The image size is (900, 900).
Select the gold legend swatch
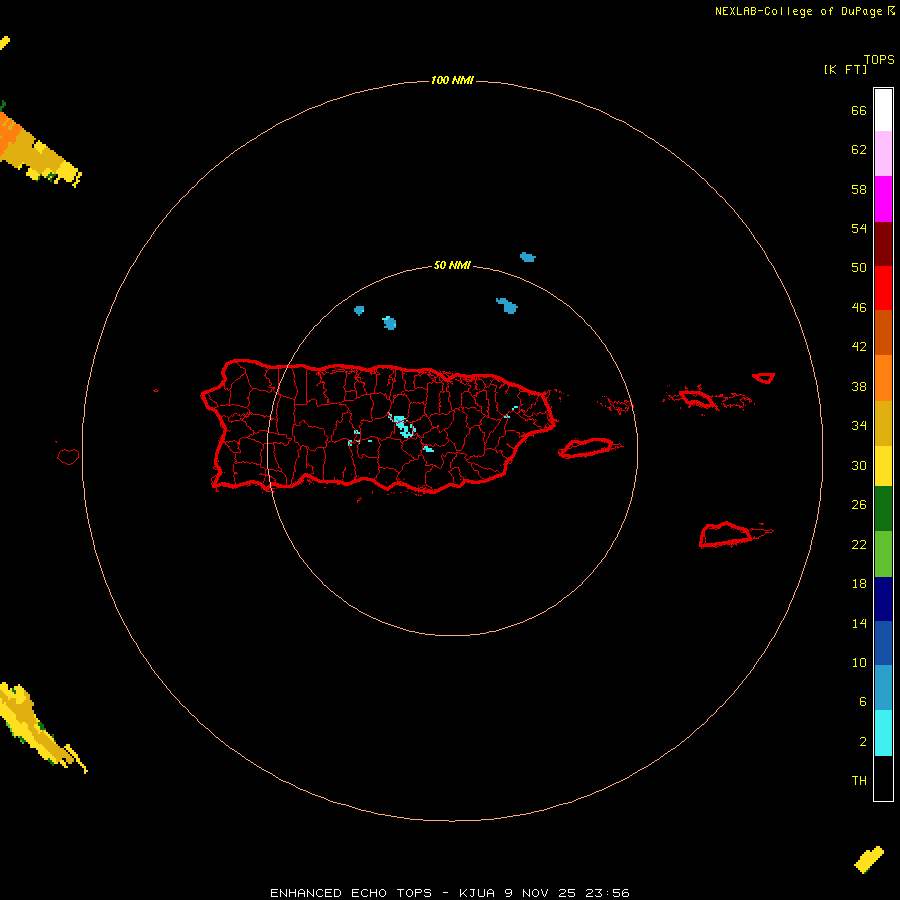pyautogui.click(x=883, y=423)
